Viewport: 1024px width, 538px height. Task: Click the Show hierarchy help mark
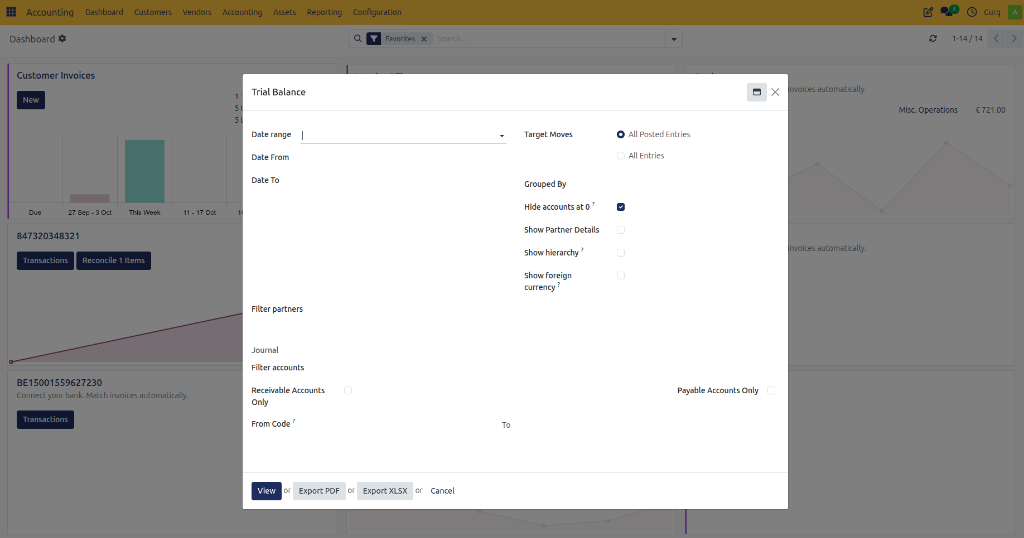[x=582, y=250]
